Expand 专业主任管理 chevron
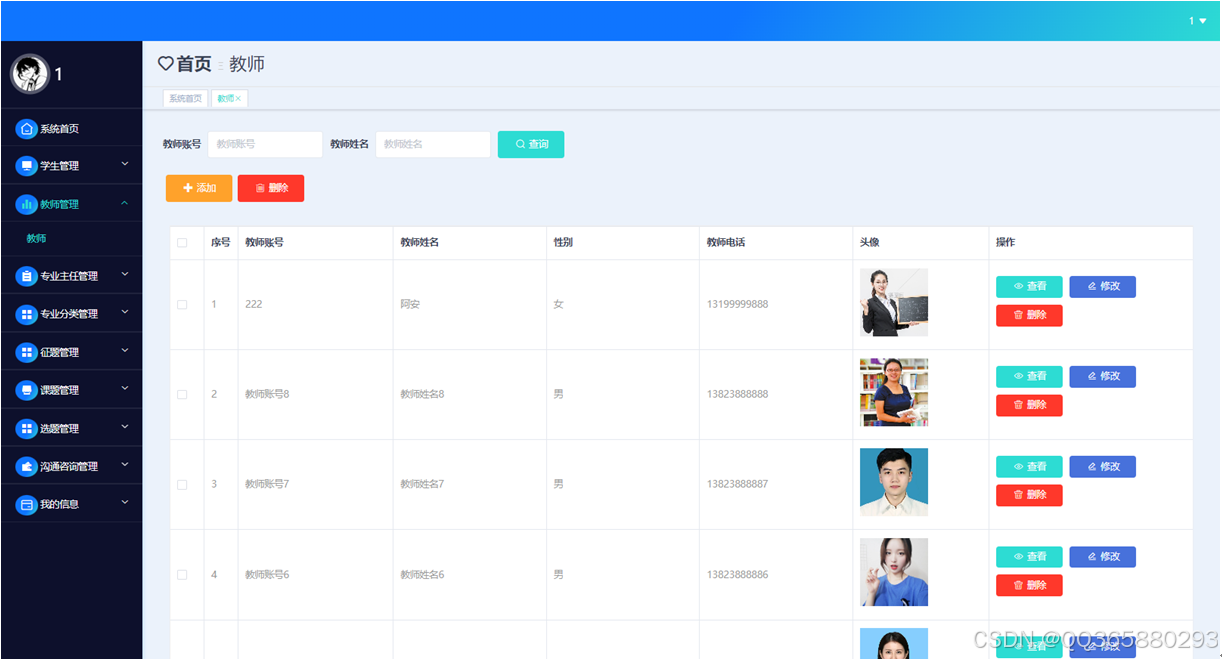 125,274
